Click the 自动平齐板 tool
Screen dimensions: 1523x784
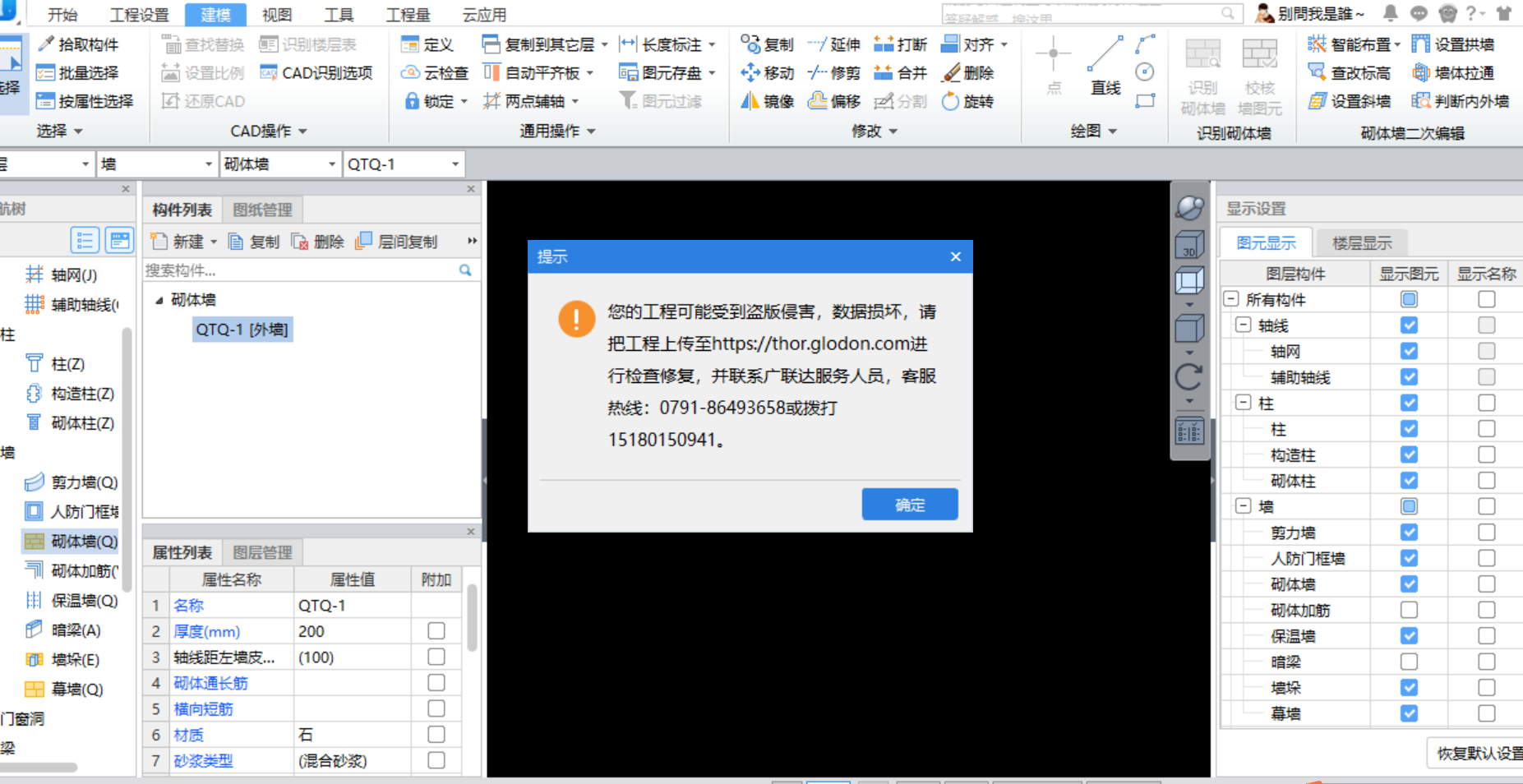[538, 73]
